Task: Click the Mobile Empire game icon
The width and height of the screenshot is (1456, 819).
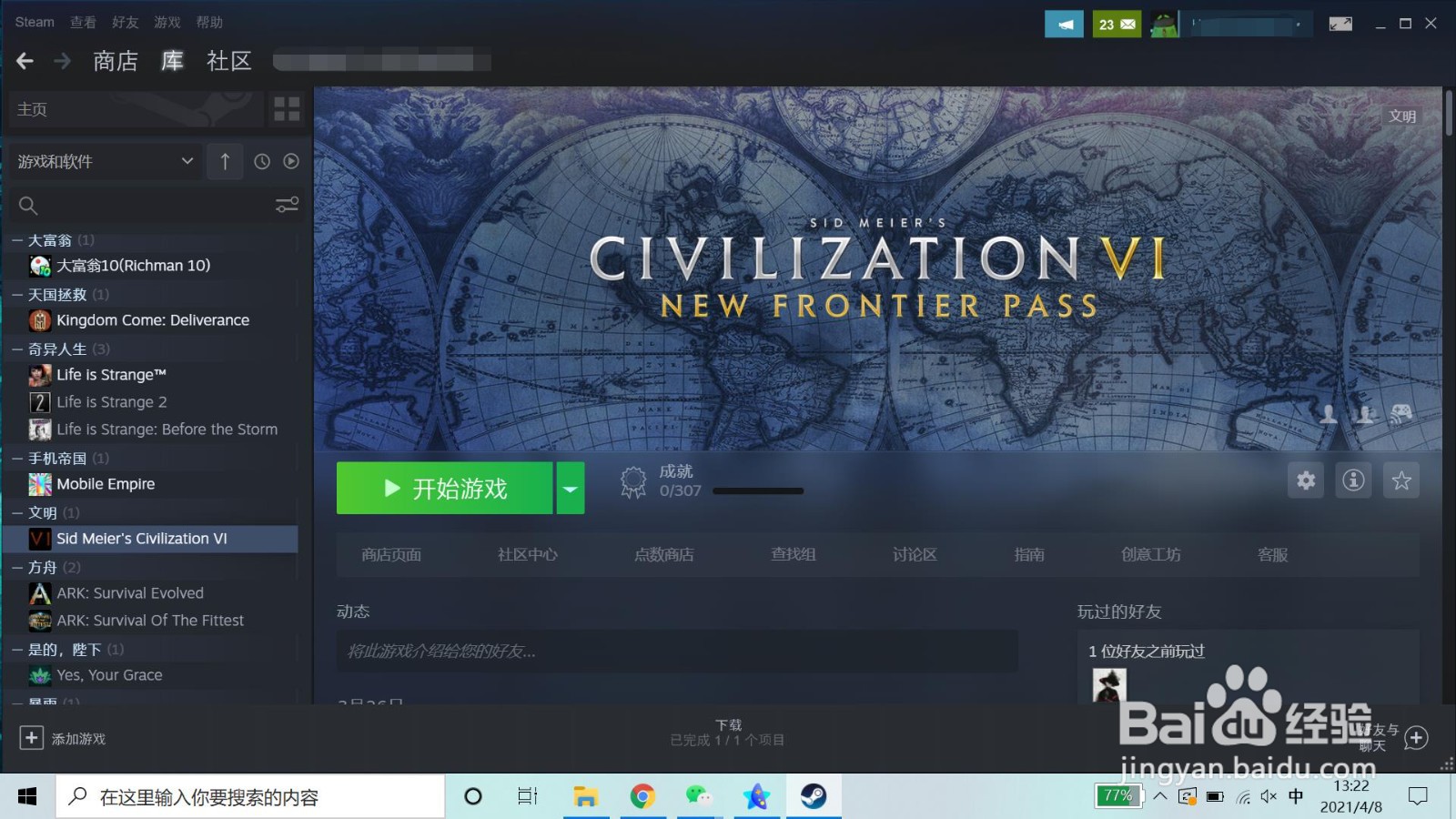Action: pyautogui.click(x=40, y=484)
